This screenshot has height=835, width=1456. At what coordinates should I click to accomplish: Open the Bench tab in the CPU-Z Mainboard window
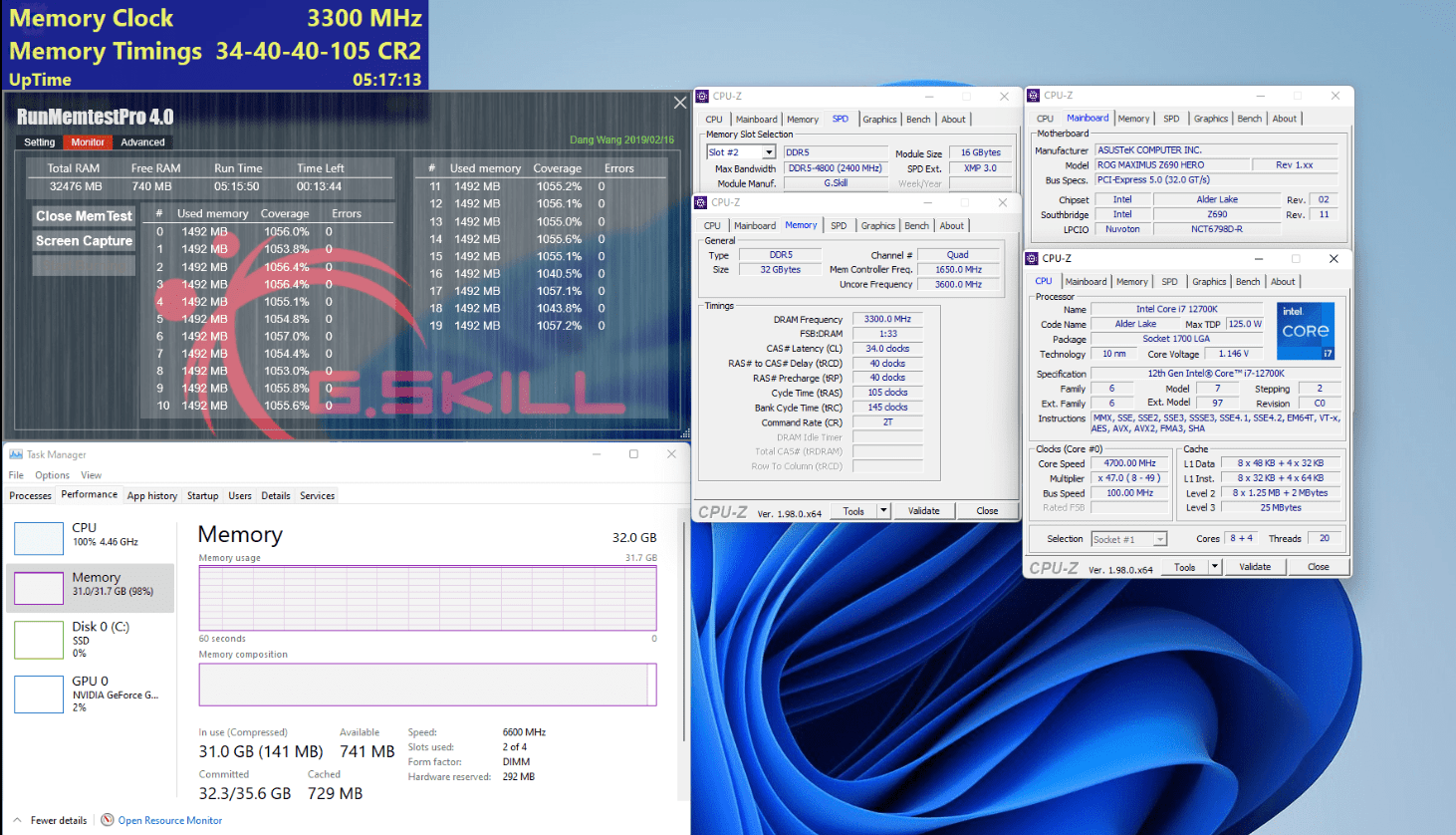click(x=1249, y=119)
